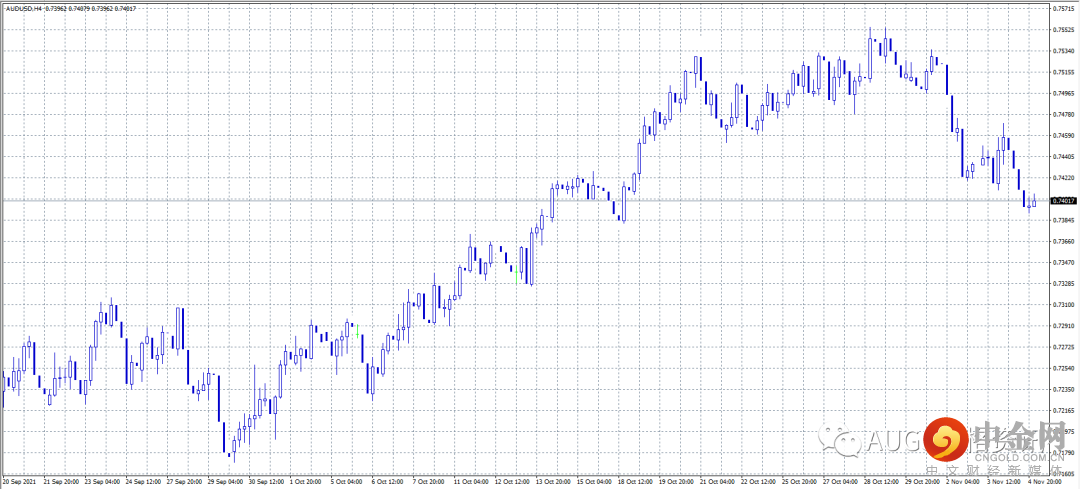Click the AUDUSD,H4 chart title text
This screenshot has width=1080, height=489.
[21, 7]
